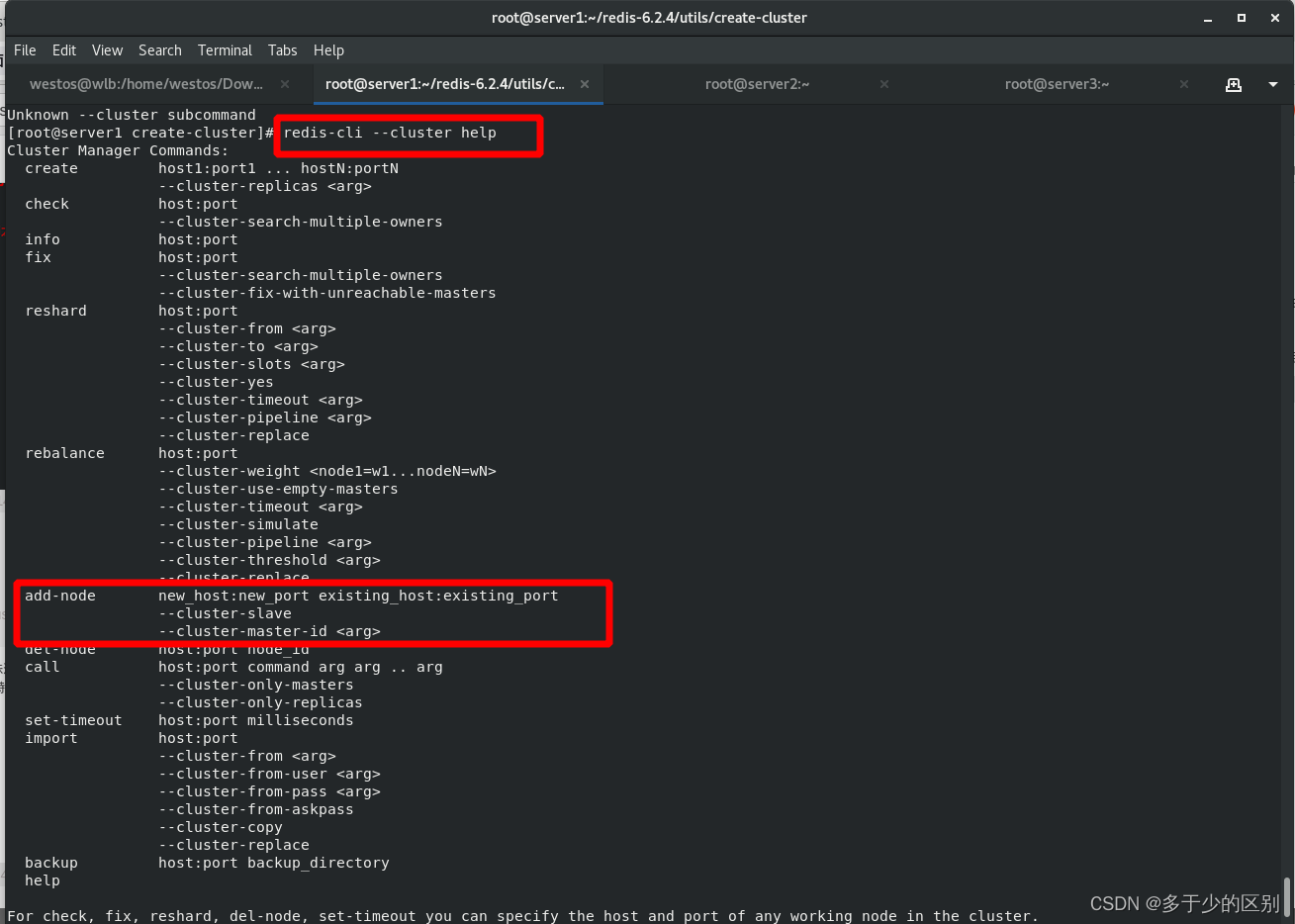This screenshot has height=924, width=1295.
Task: Click the 'set-timeout' command name
Action: [x=73, y=720]
